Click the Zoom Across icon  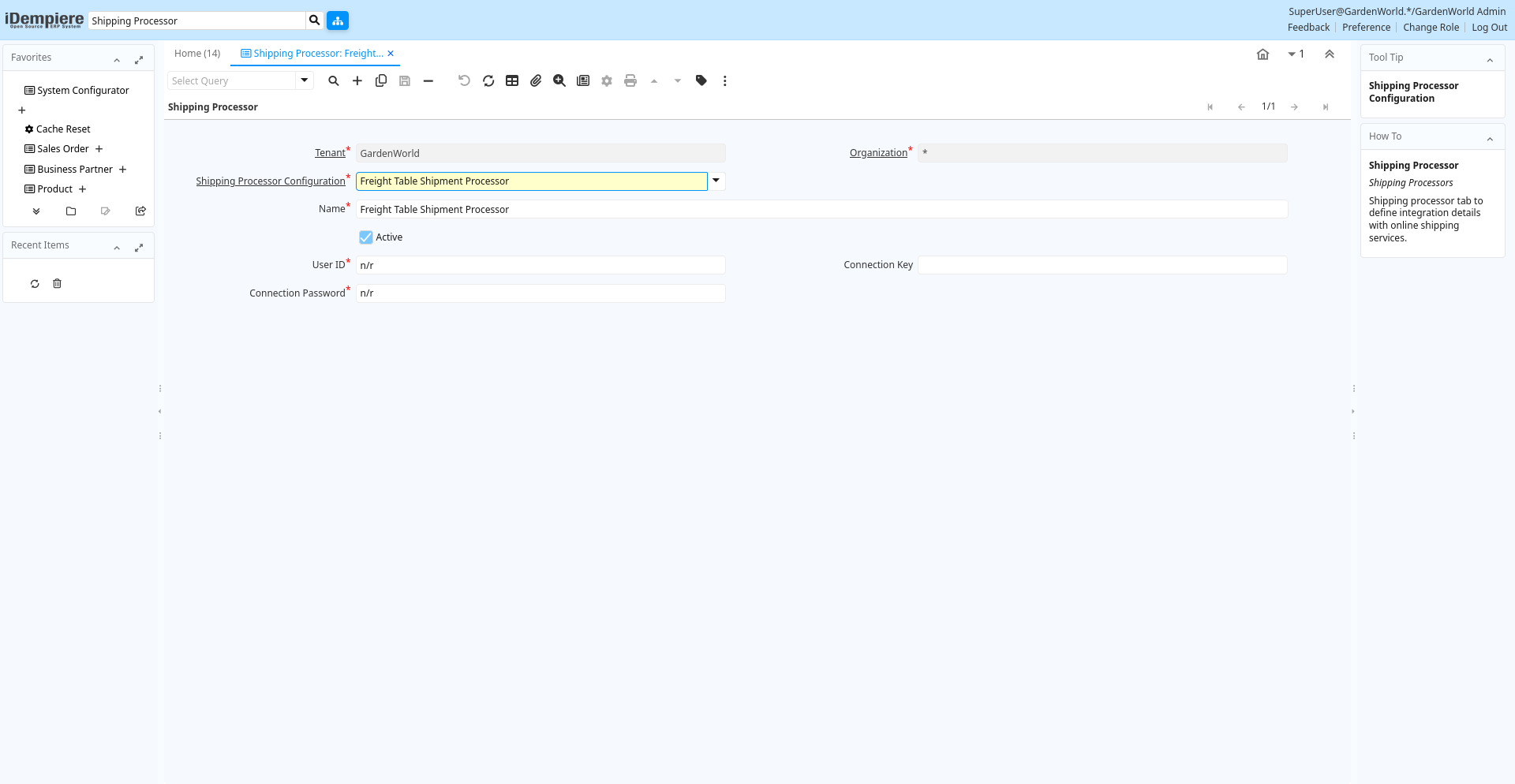click(x=559, y=80)
